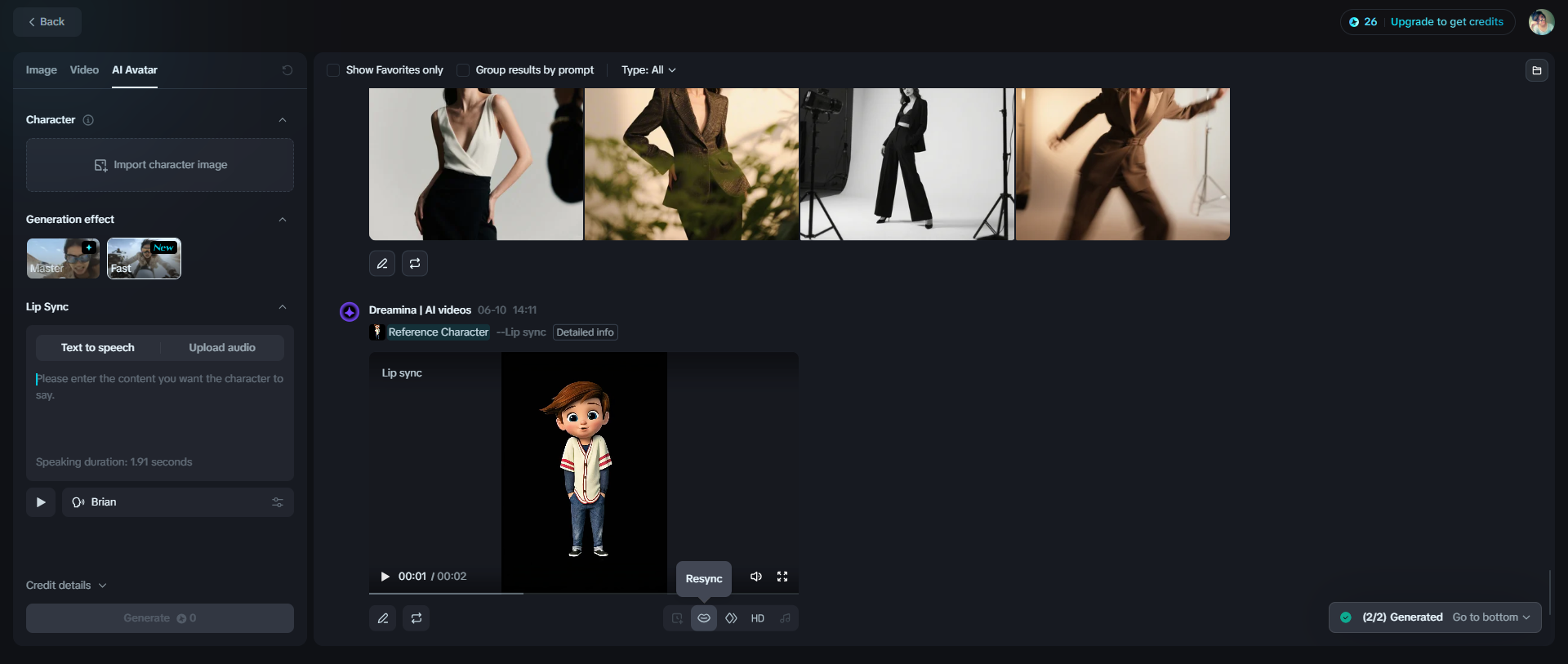Click the frame interpolation icon
Viewport: 1568px width, 664px height.
pos(731,618)
